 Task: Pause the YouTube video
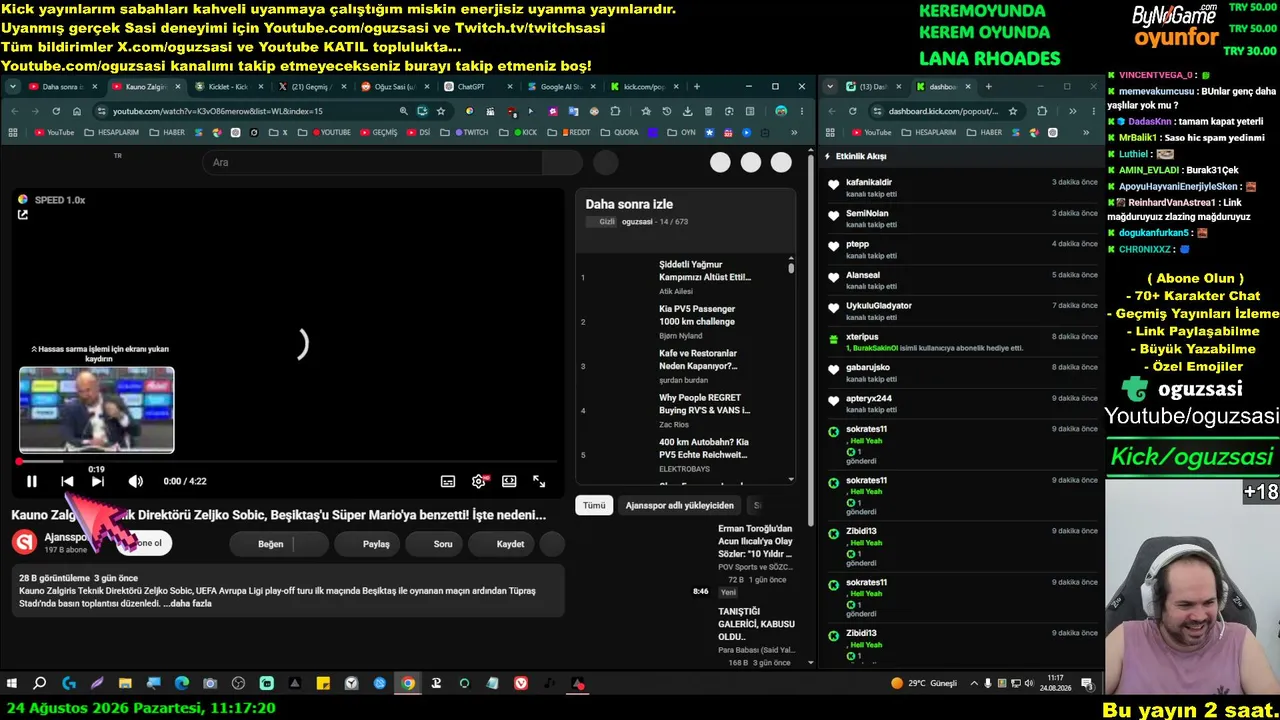32,481
